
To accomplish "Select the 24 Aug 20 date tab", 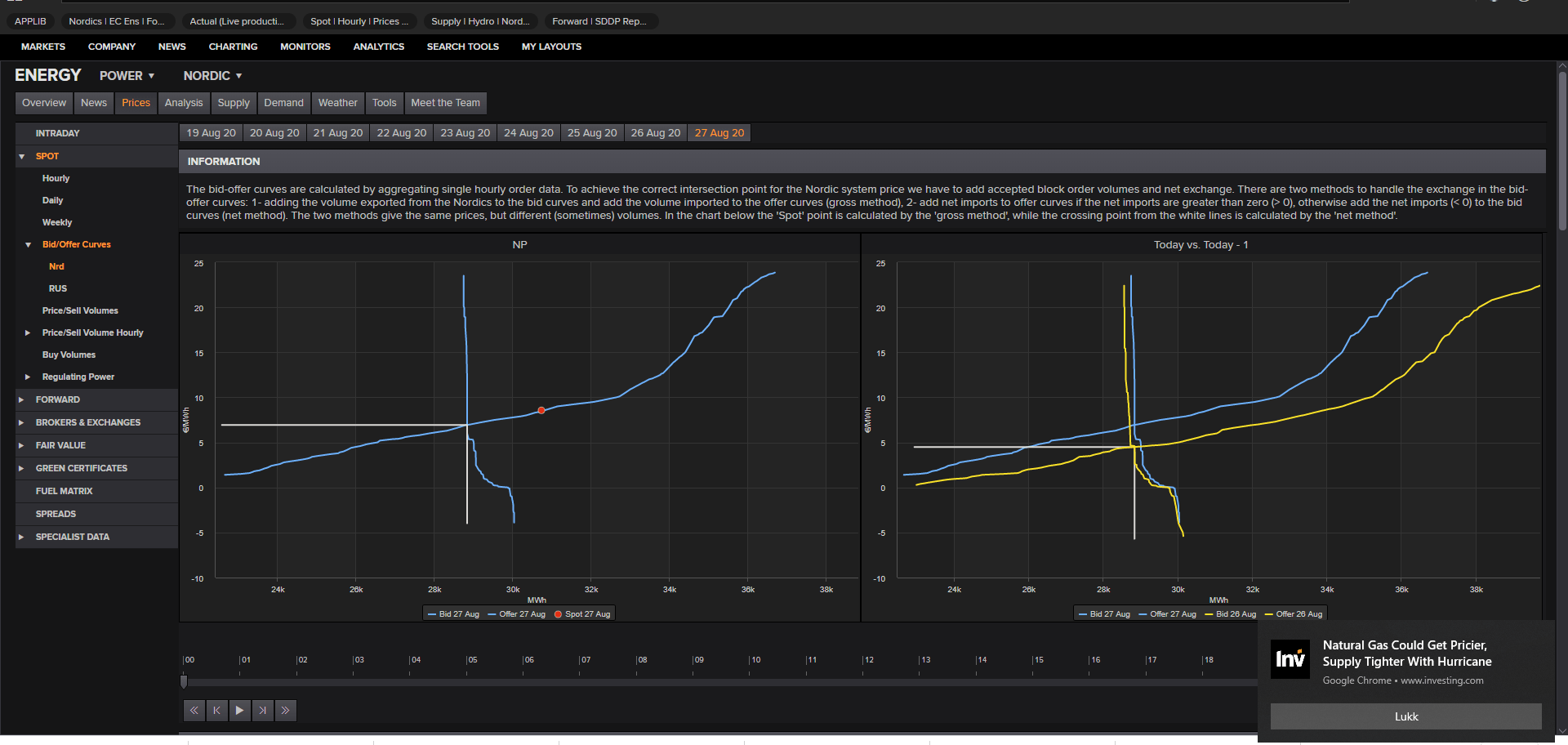I will [528, 133].
